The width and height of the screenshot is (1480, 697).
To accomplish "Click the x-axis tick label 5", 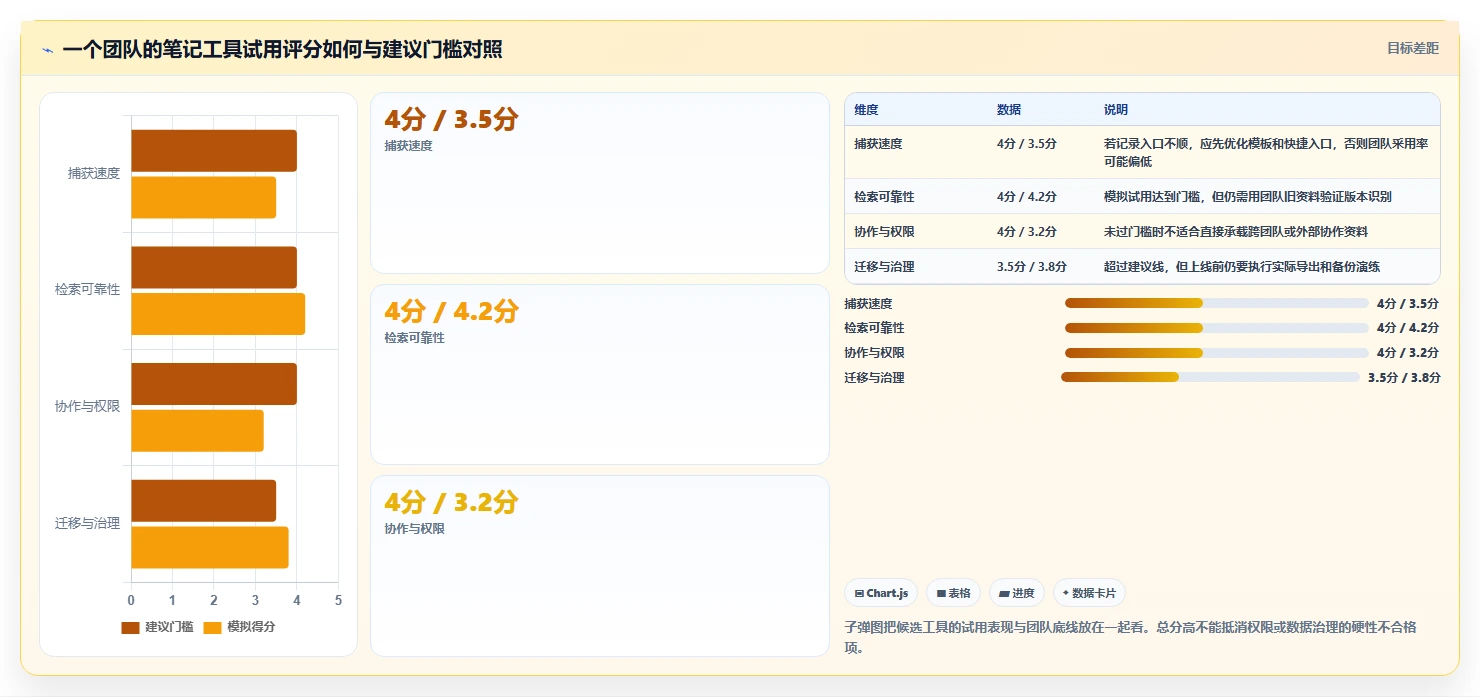I will [x=338, y=600].
